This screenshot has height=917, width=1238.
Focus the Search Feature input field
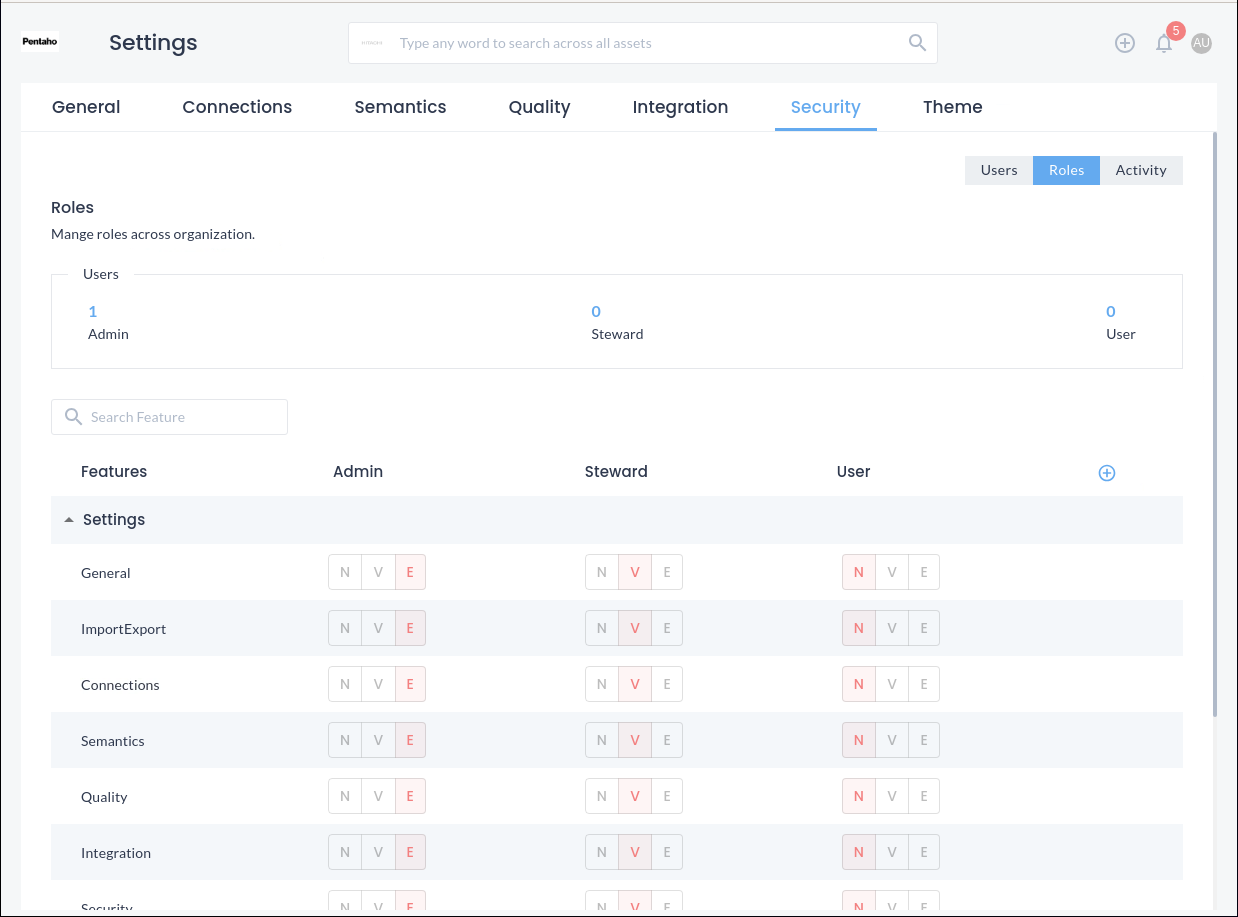tap(180, 417)
